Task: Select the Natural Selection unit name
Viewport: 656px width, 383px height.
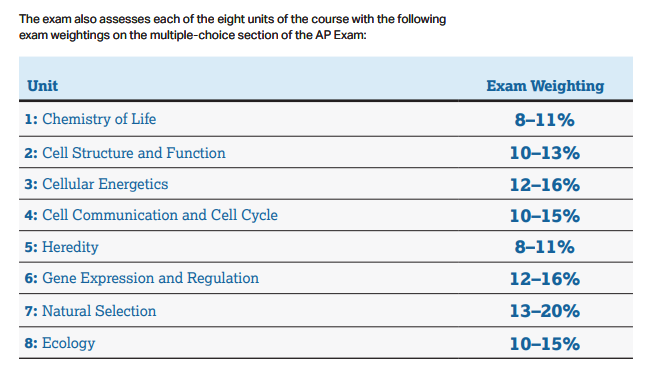Action: click(x=99, y=311)
